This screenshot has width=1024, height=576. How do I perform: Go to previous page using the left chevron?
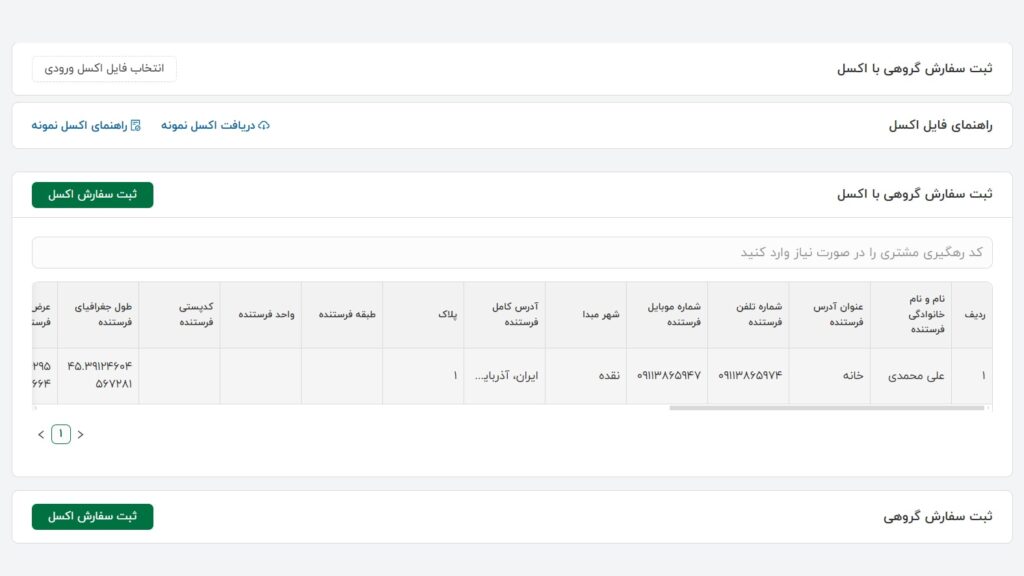click(40, 433)
